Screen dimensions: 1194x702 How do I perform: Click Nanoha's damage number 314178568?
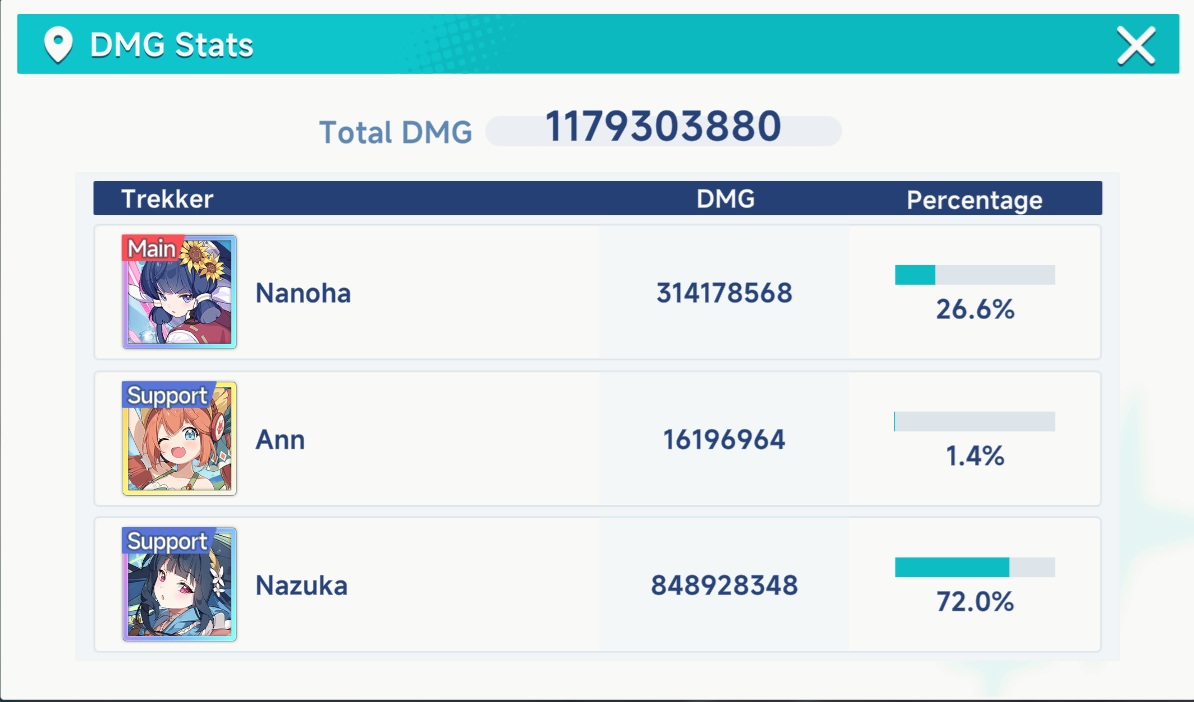(724, 293)
